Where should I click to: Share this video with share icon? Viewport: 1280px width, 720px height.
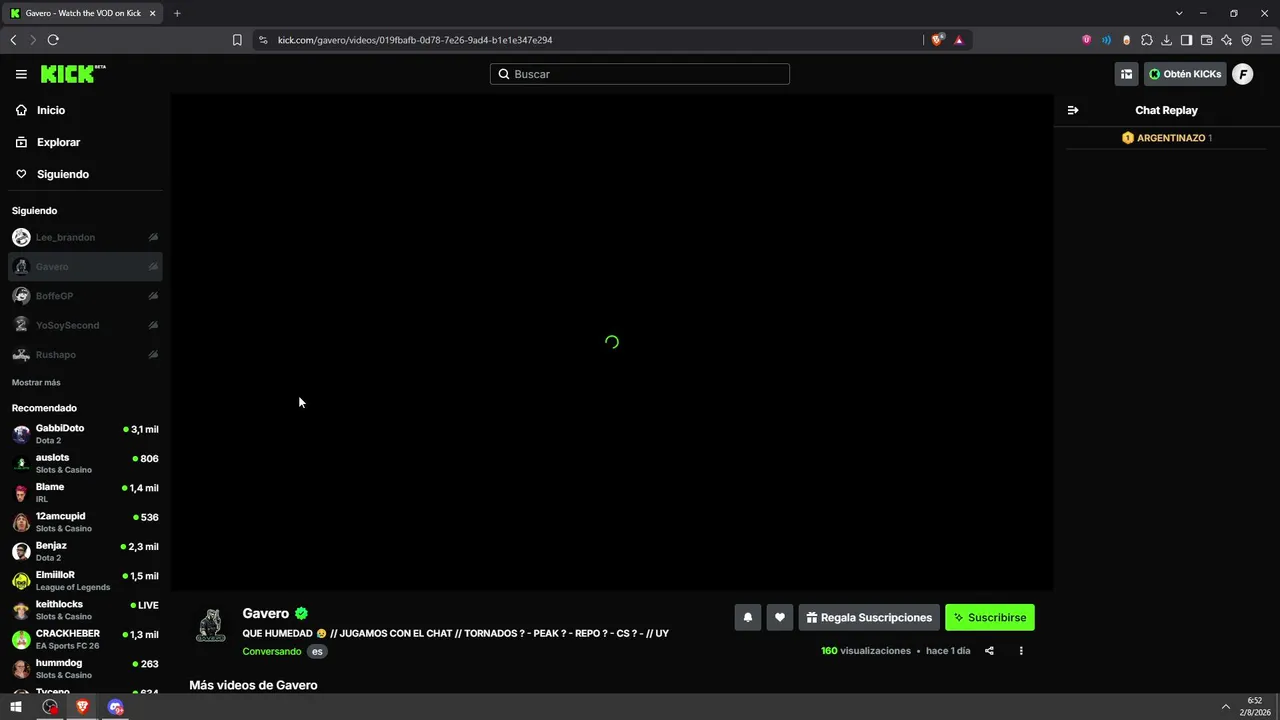[x=989, y=651]
